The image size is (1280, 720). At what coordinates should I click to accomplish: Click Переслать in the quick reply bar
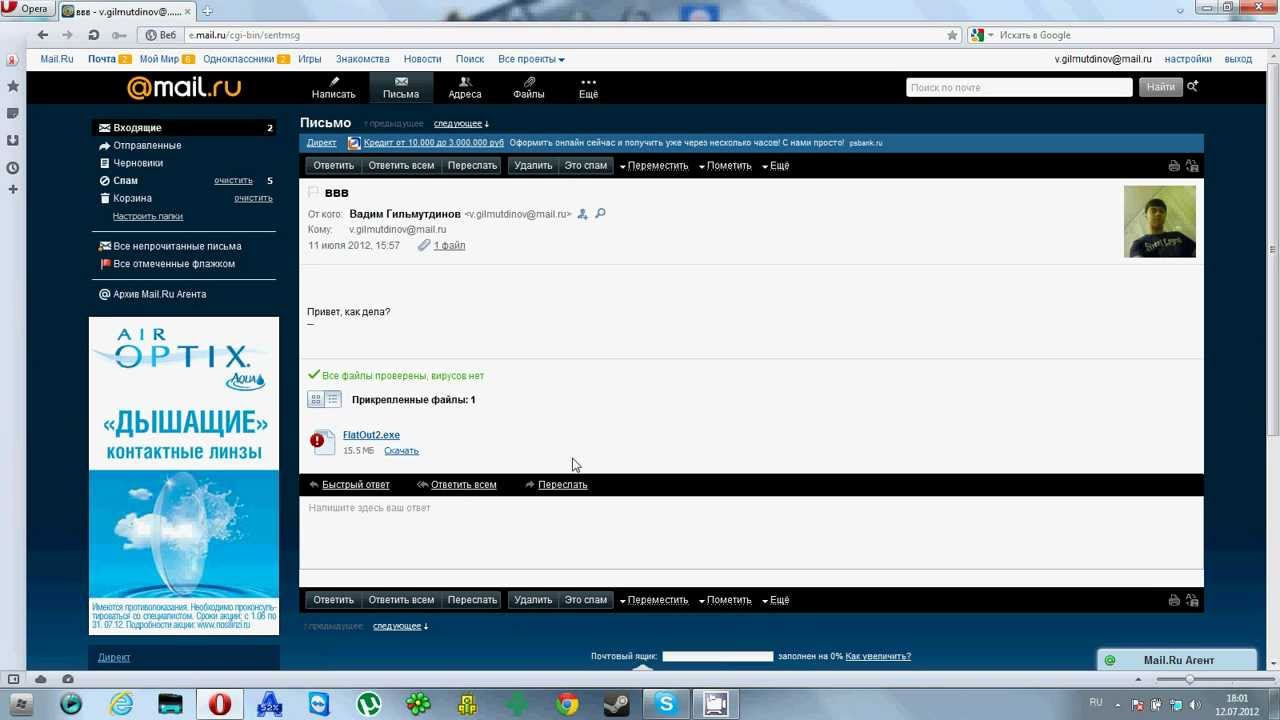point(562,485)
